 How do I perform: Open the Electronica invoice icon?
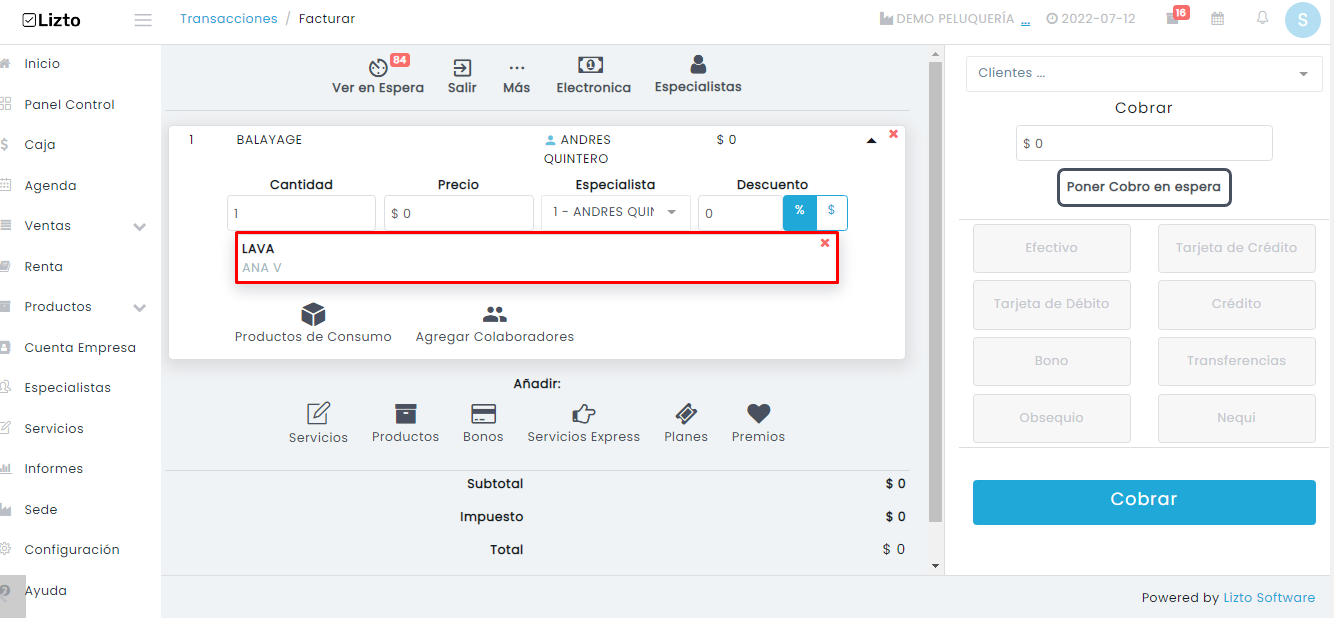(591, 65)
